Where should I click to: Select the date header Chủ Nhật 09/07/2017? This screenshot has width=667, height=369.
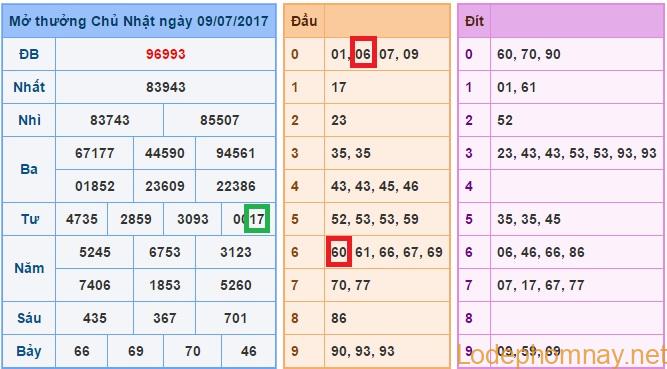139,21
